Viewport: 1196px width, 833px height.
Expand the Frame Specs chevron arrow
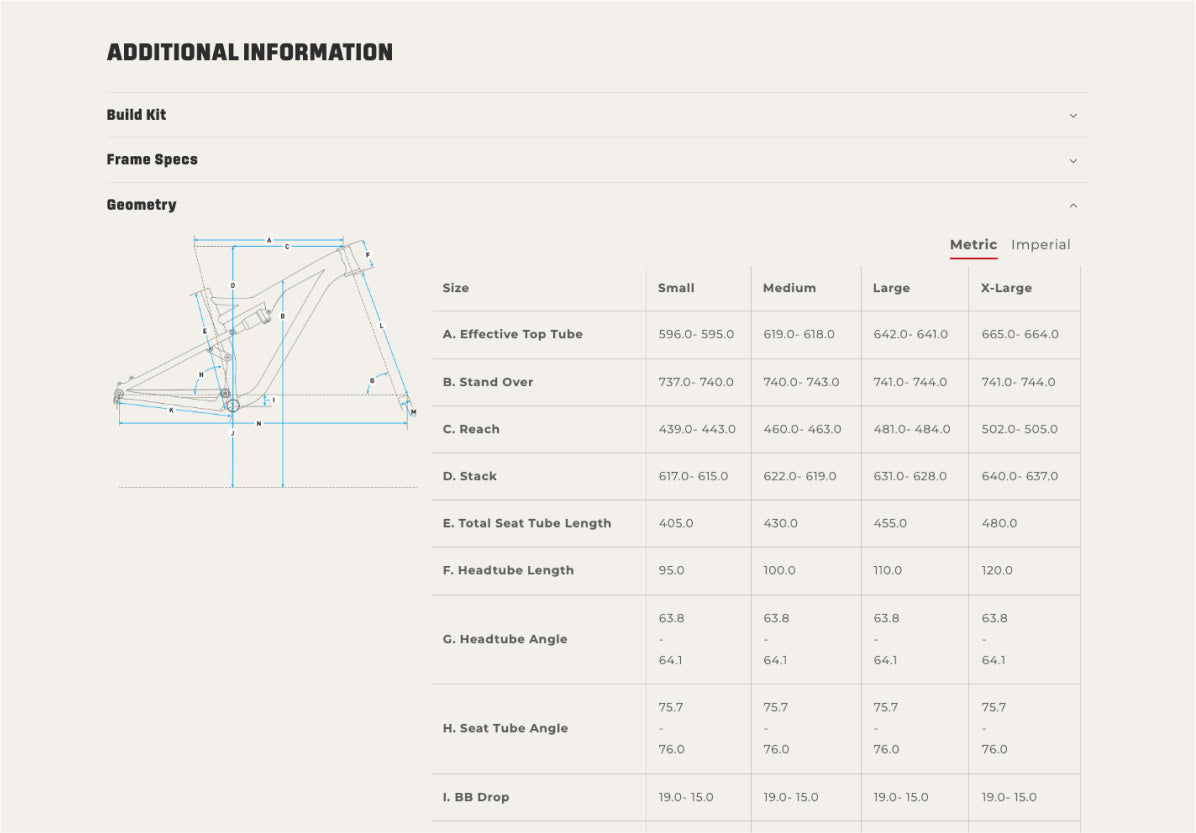(x=1073, y=160)
